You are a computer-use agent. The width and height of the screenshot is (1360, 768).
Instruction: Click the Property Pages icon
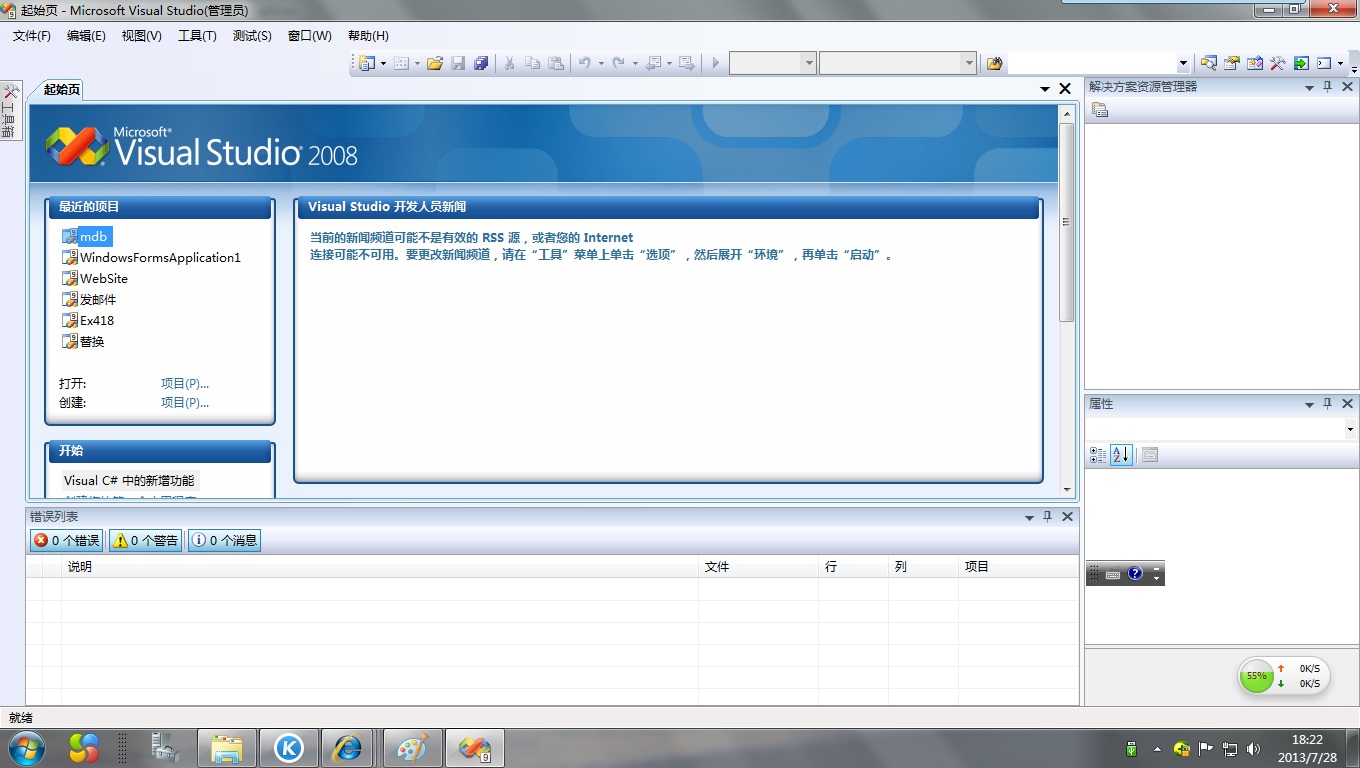click(1150, 455)
